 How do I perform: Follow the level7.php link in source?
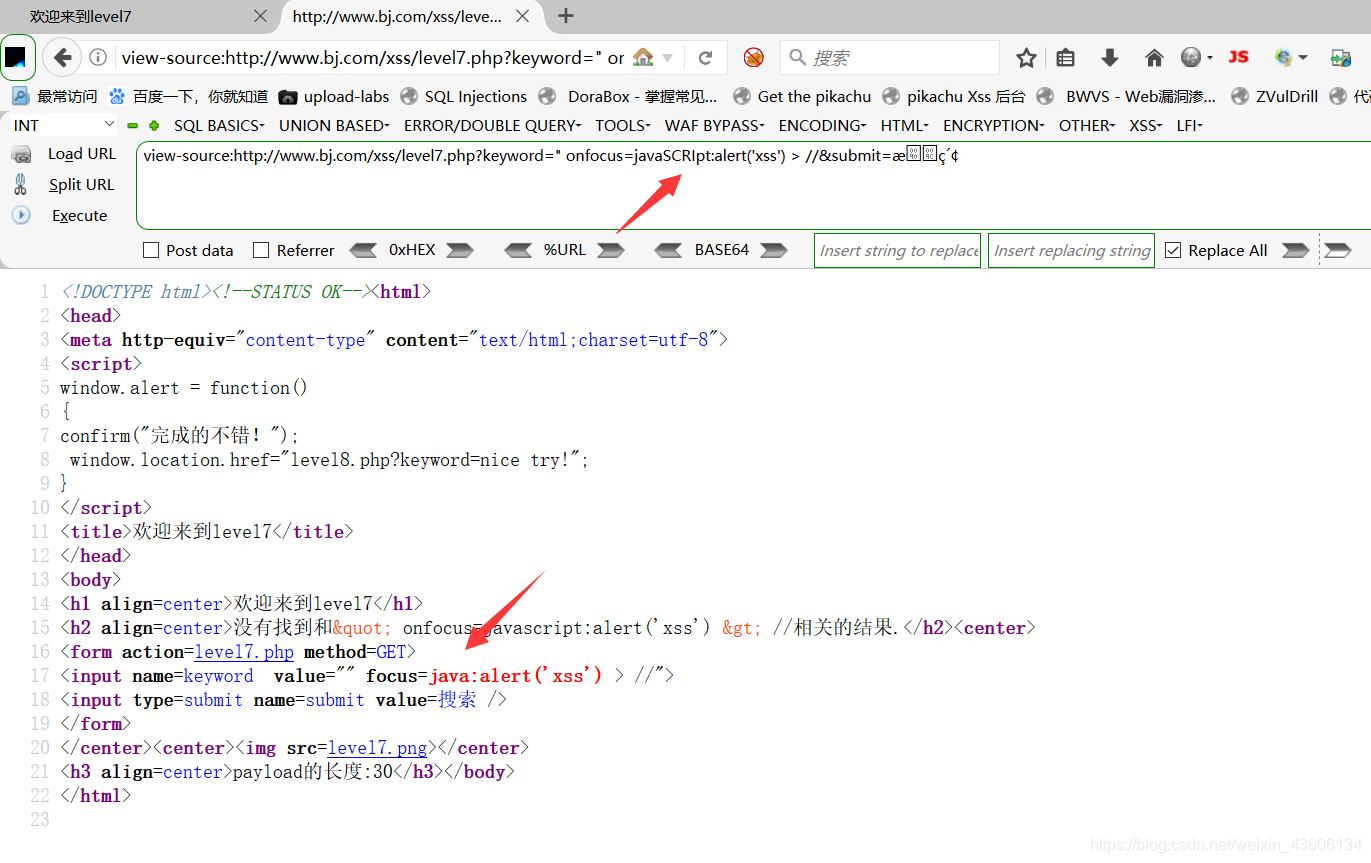pyautogui.click(x=244, y=652)
